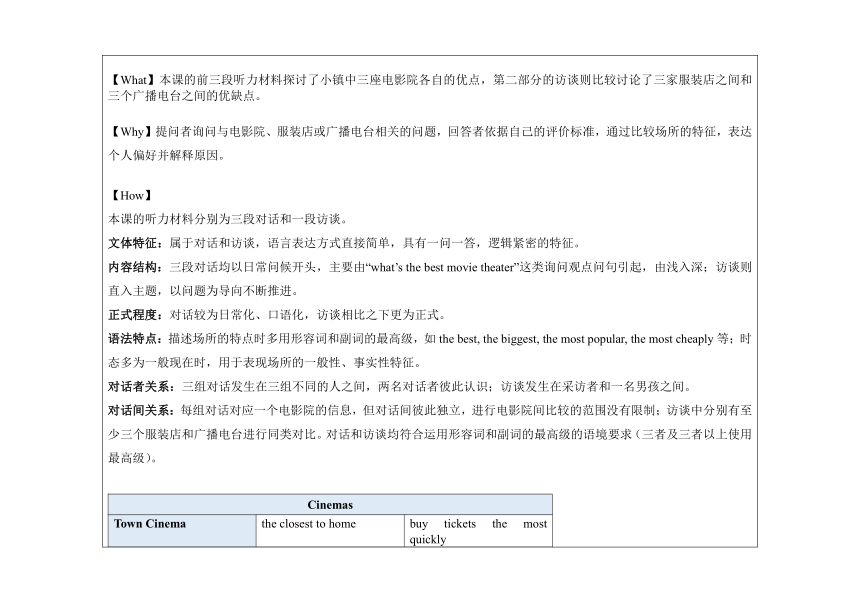
Task: Click the bold label 文体特征
Action: click(x=132, y=243)
